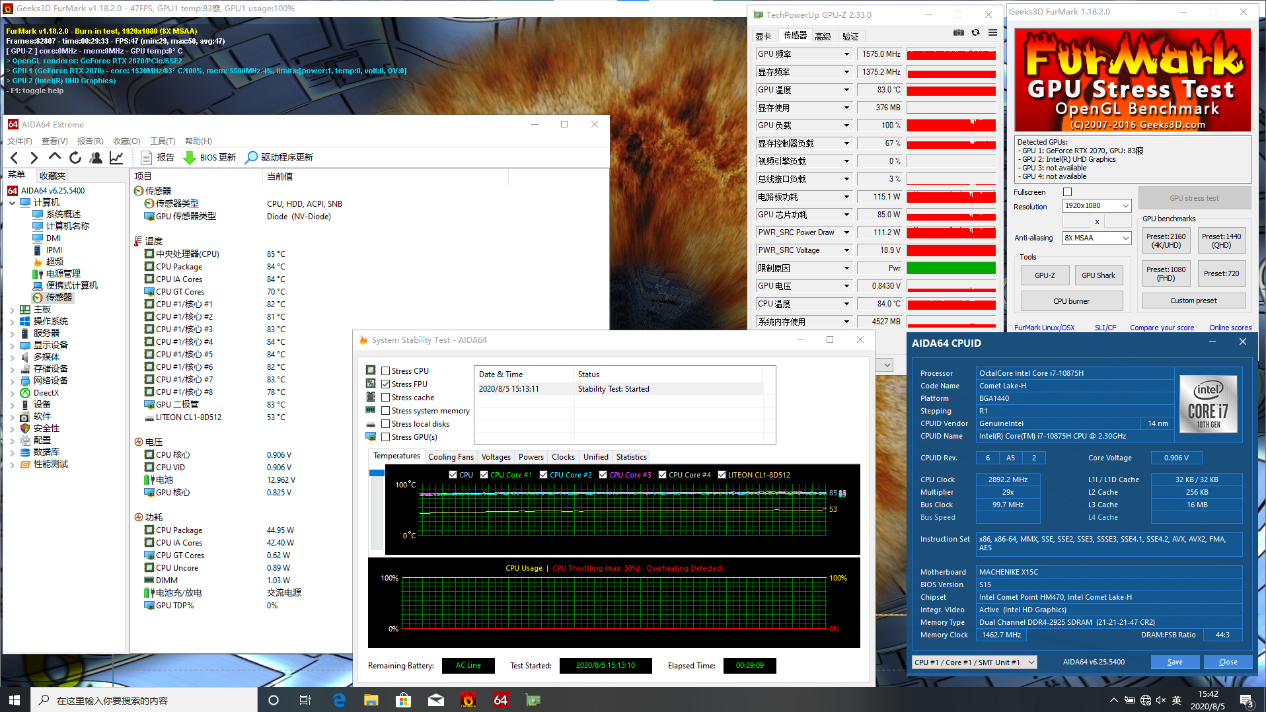
Task: Switch to Cooling Fans tab
Action: [x=451, y=457]
